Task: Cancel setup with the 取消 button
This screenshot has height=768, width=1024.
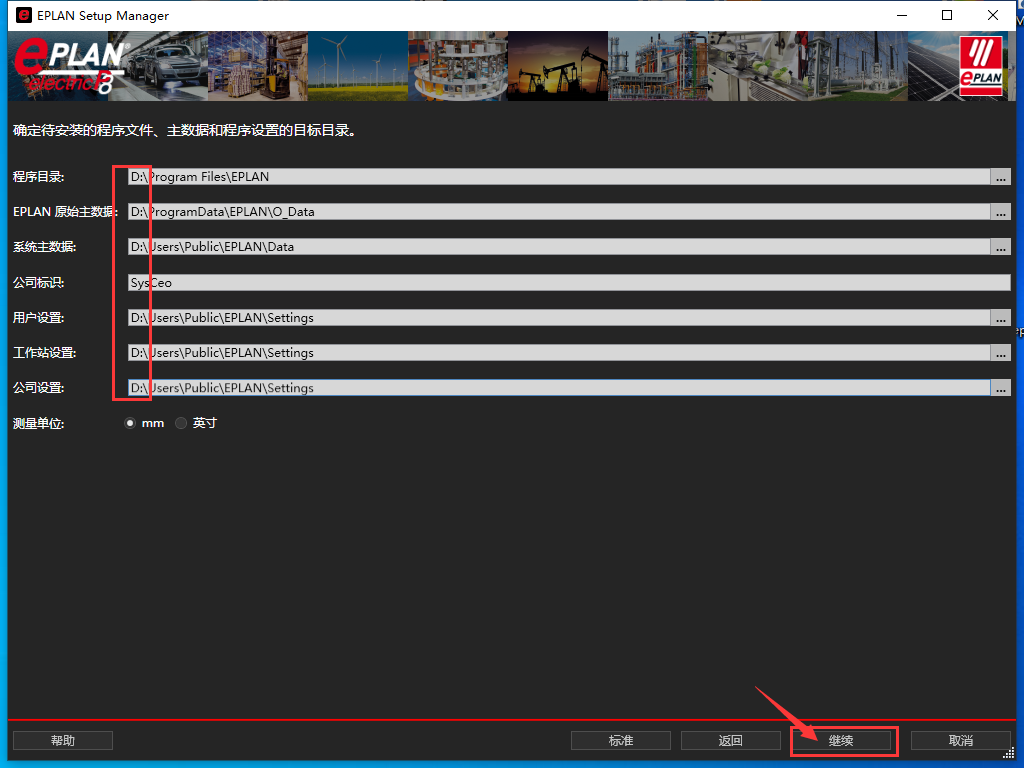Action: [960, 741]
